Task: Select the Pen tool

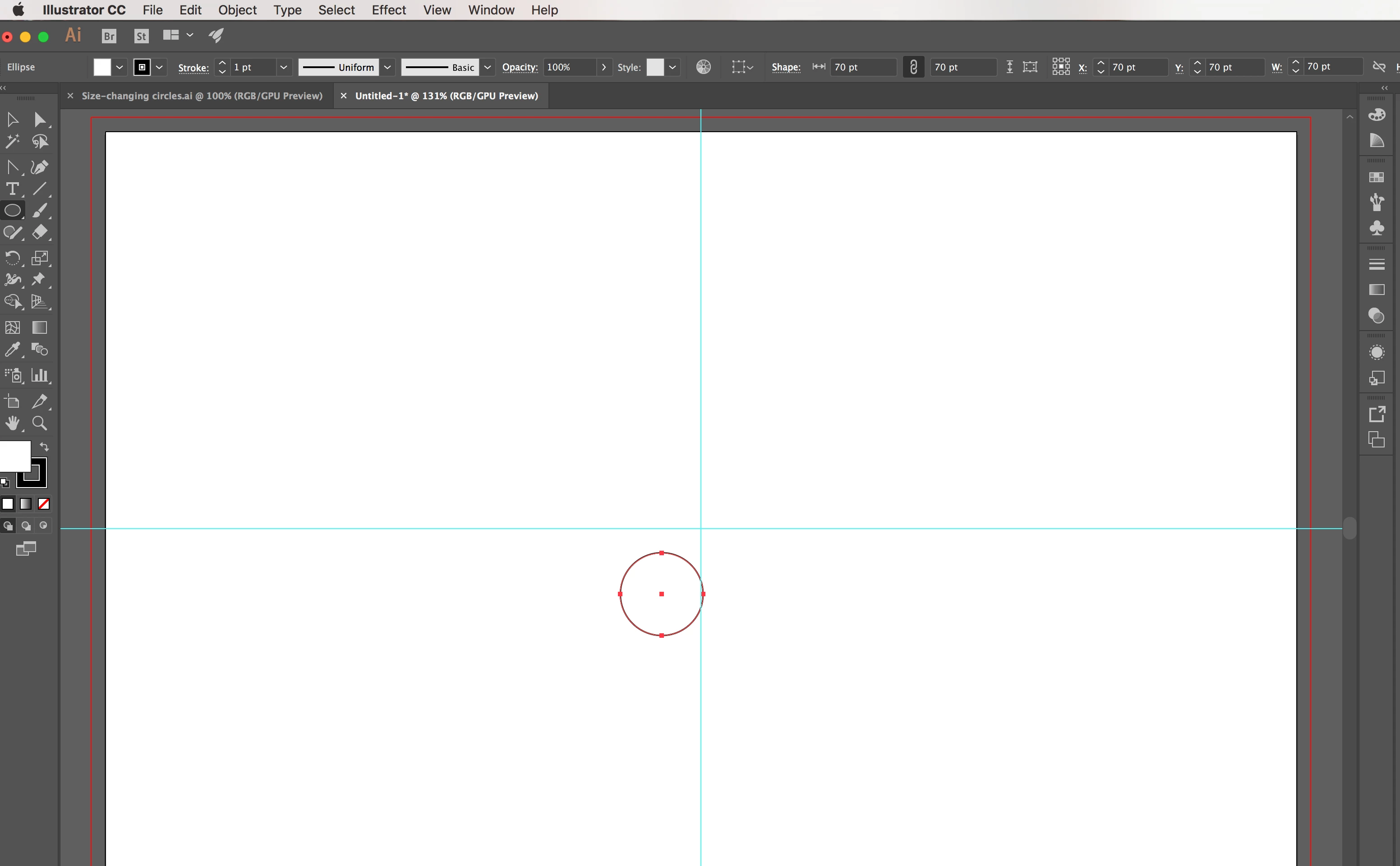Action: click(x=39, y=167)
